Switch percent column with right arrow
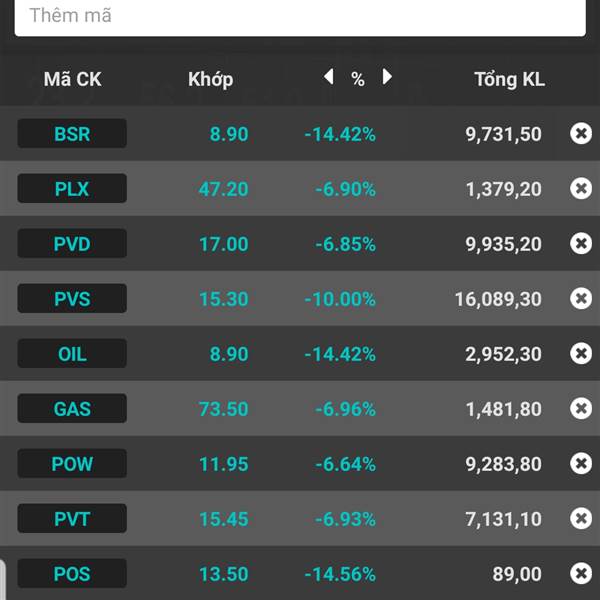 [x=387, y=78]
